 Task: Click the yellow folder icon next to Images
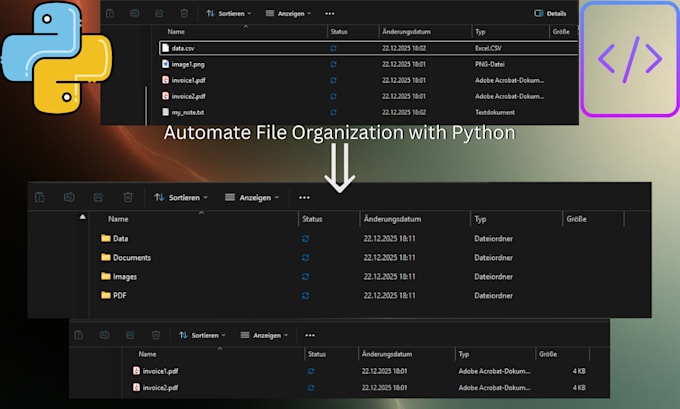[105, 276]
